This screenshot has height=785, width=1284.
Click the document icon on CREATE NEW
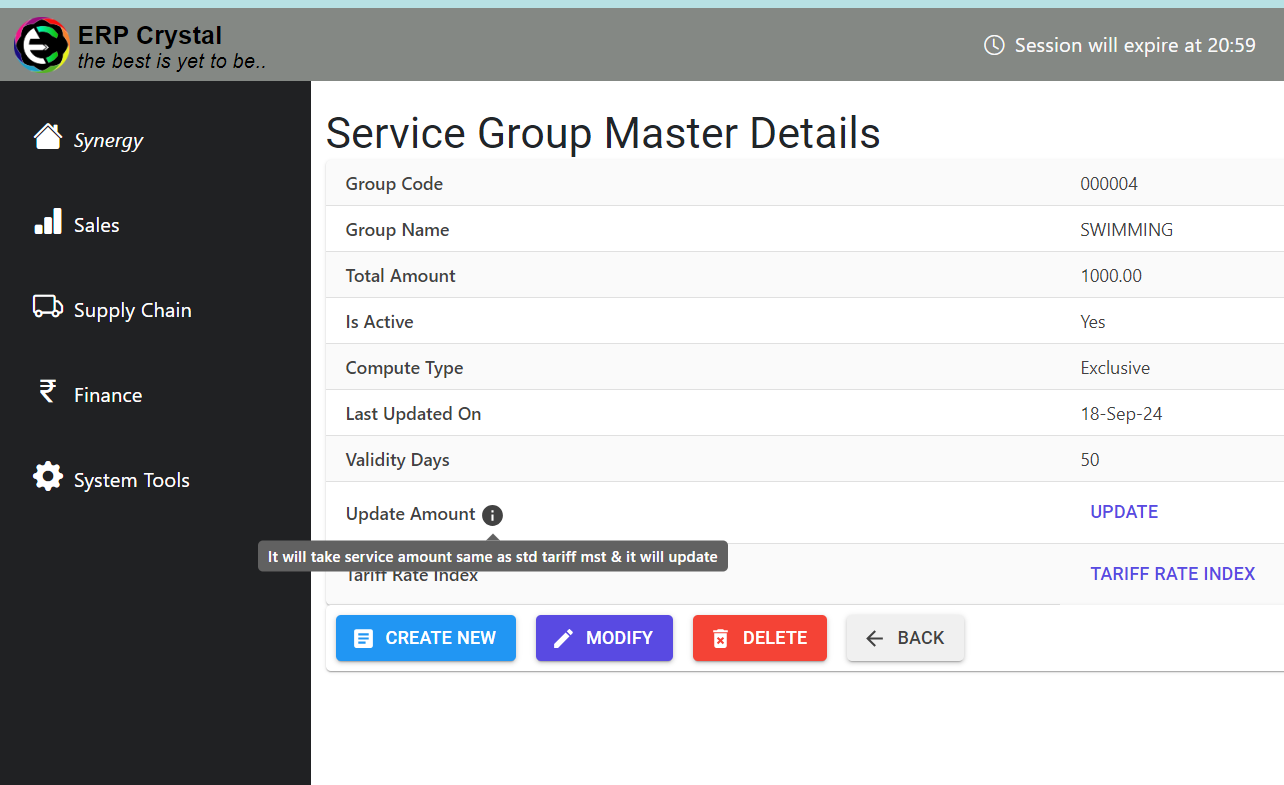click(362, 638)
